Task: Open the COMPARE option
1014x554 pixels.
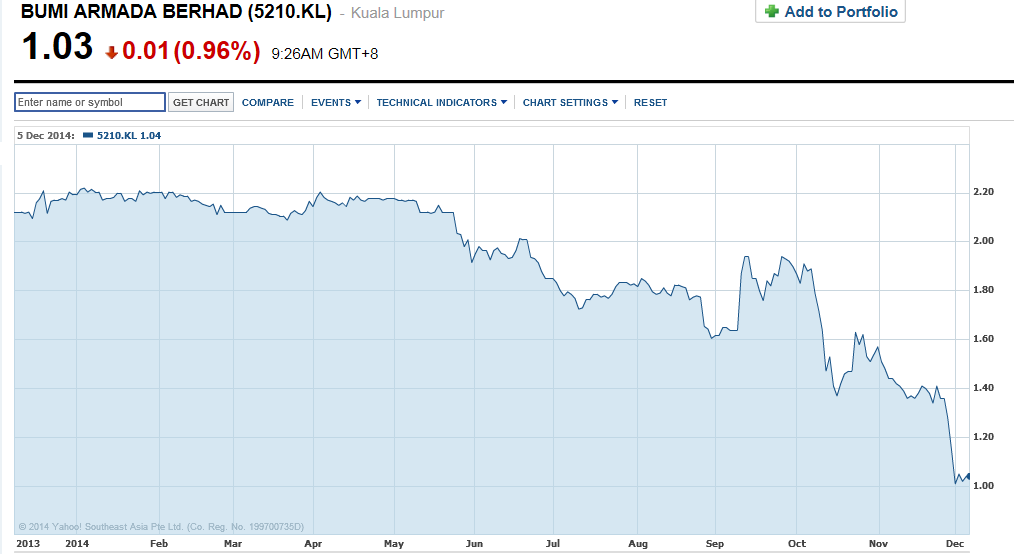Action: 268,103
